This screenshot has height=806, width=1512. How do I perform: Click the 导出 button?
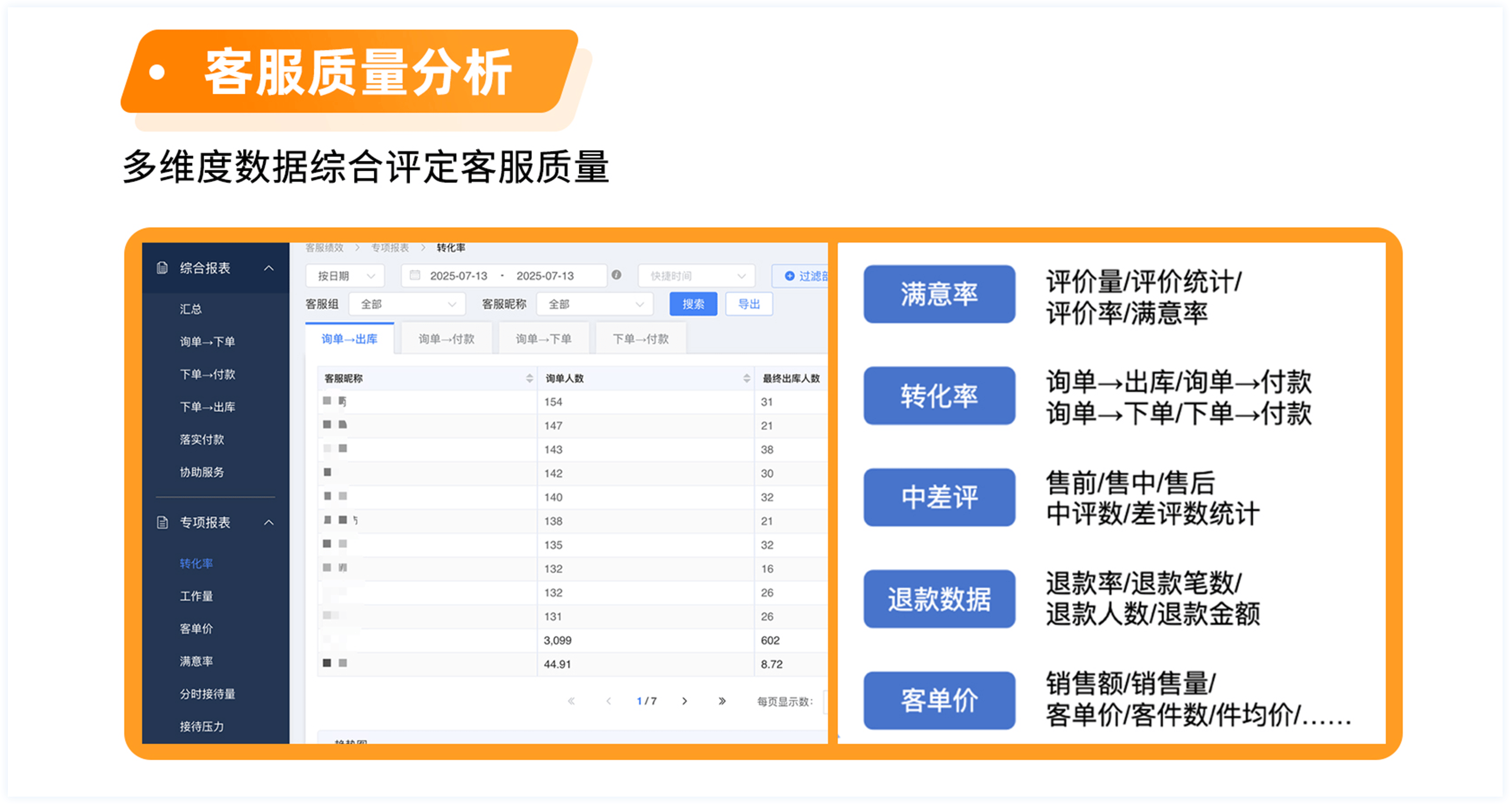click(748, 304)
